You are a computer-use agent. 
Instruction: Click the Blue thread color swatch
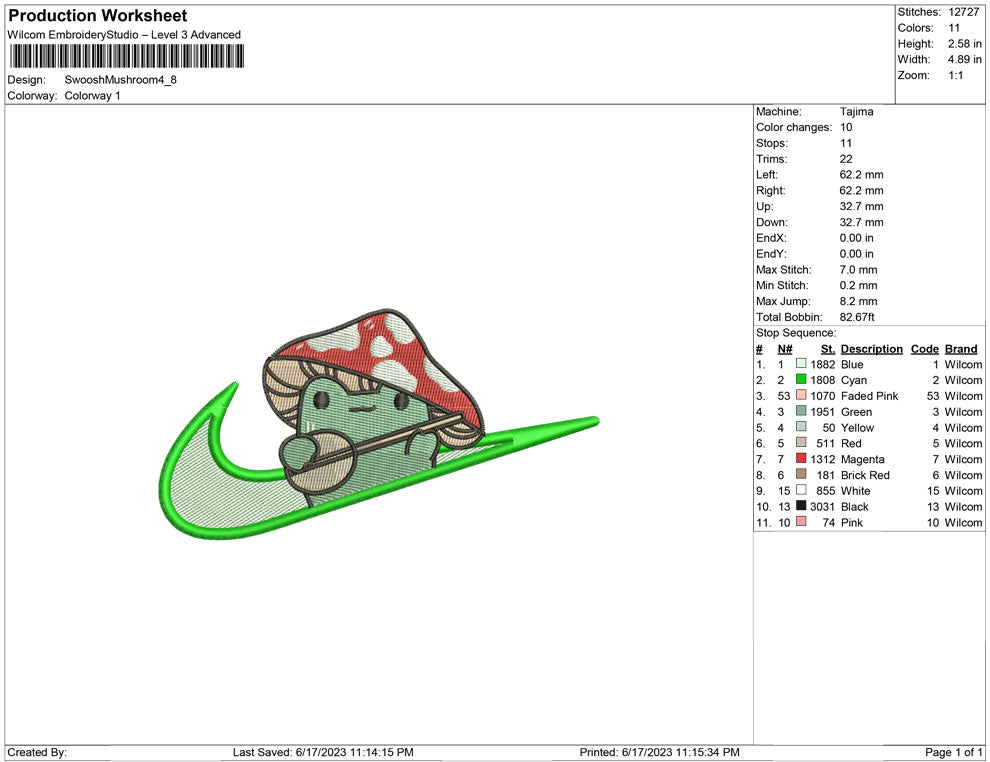pos(801,364)
